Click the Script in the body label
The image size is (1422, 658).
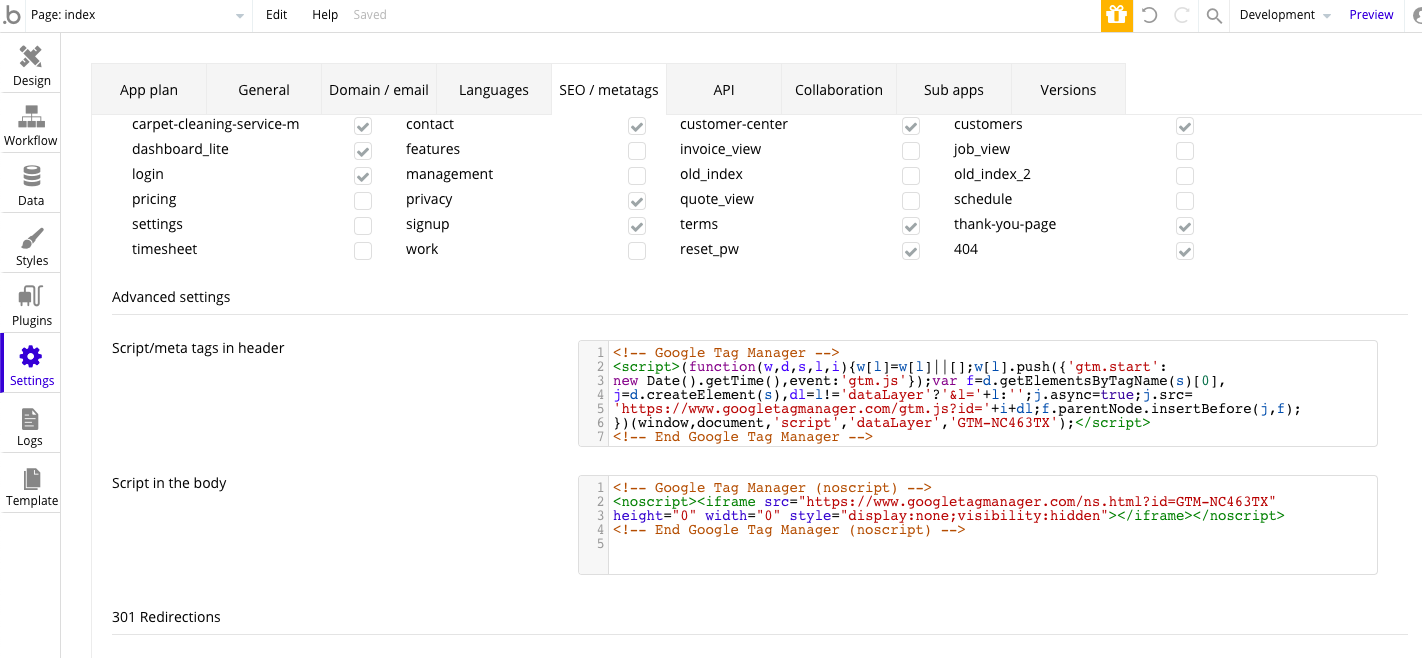169,483
